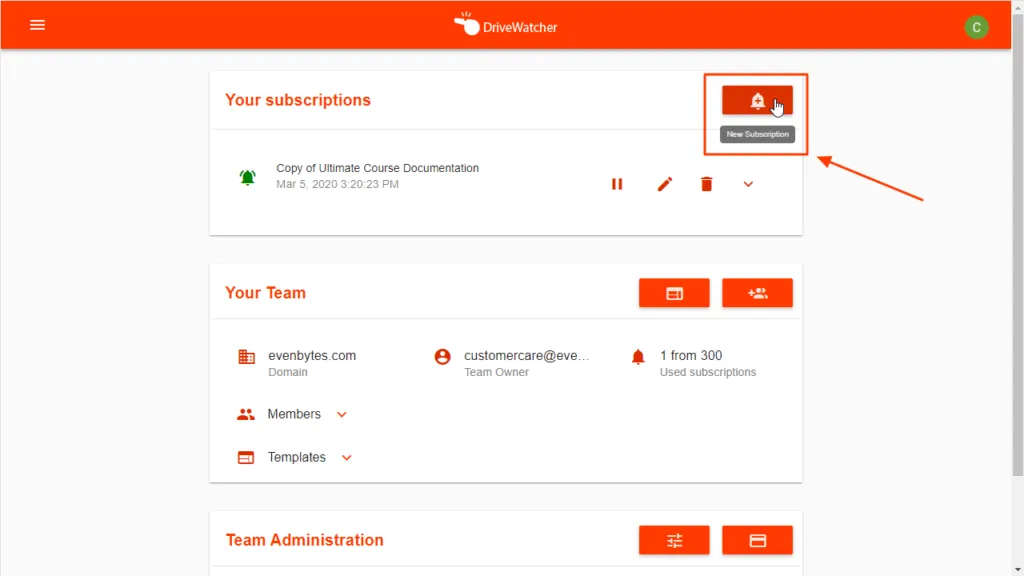
Task: Expand the subscription details chevron
Action: [x=748, y=184]
